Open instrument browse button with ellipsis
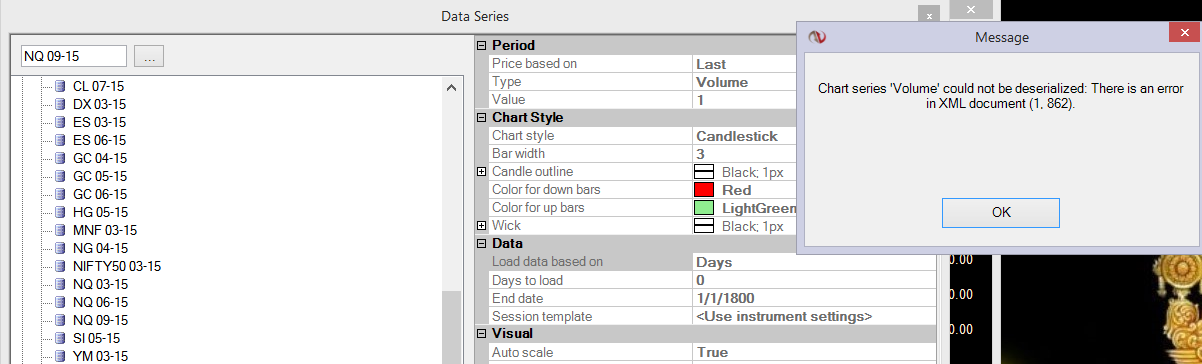 (149, 57)
